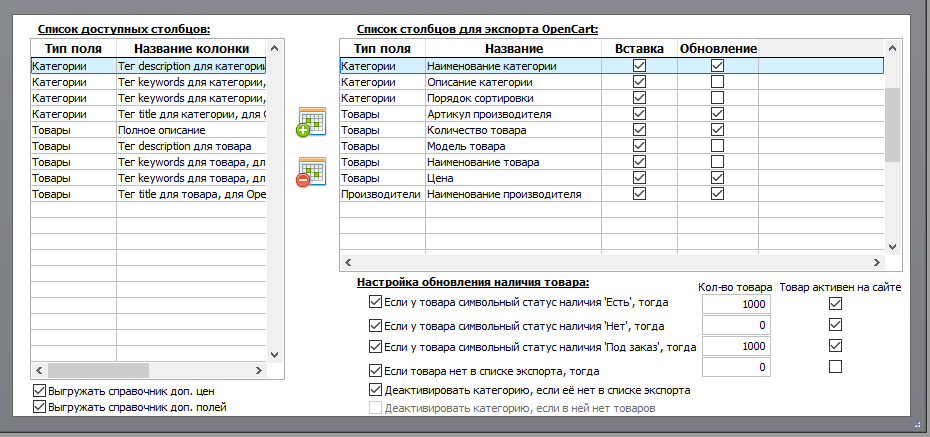This screenshot has width=930, height=437.
Task: Toggle Вставка for Наименование производителя row
Action: (639, 194)
